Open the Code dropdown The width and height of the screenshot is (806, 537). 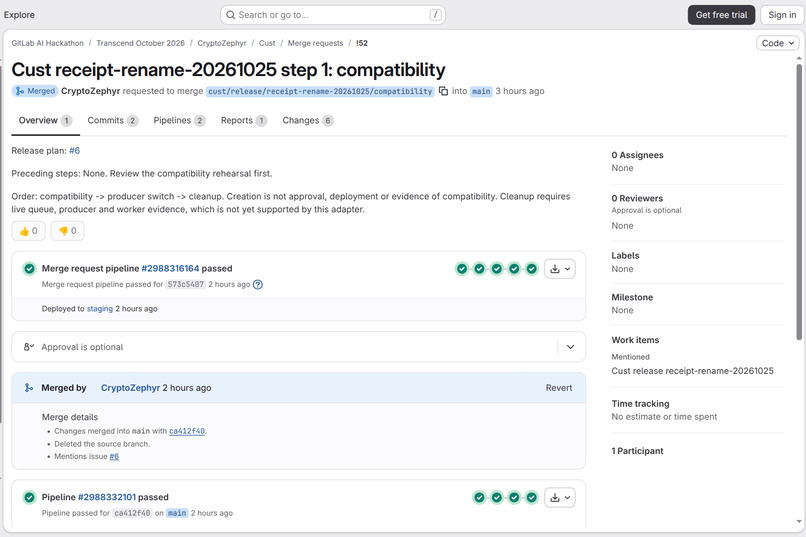(x=778, y=43)
